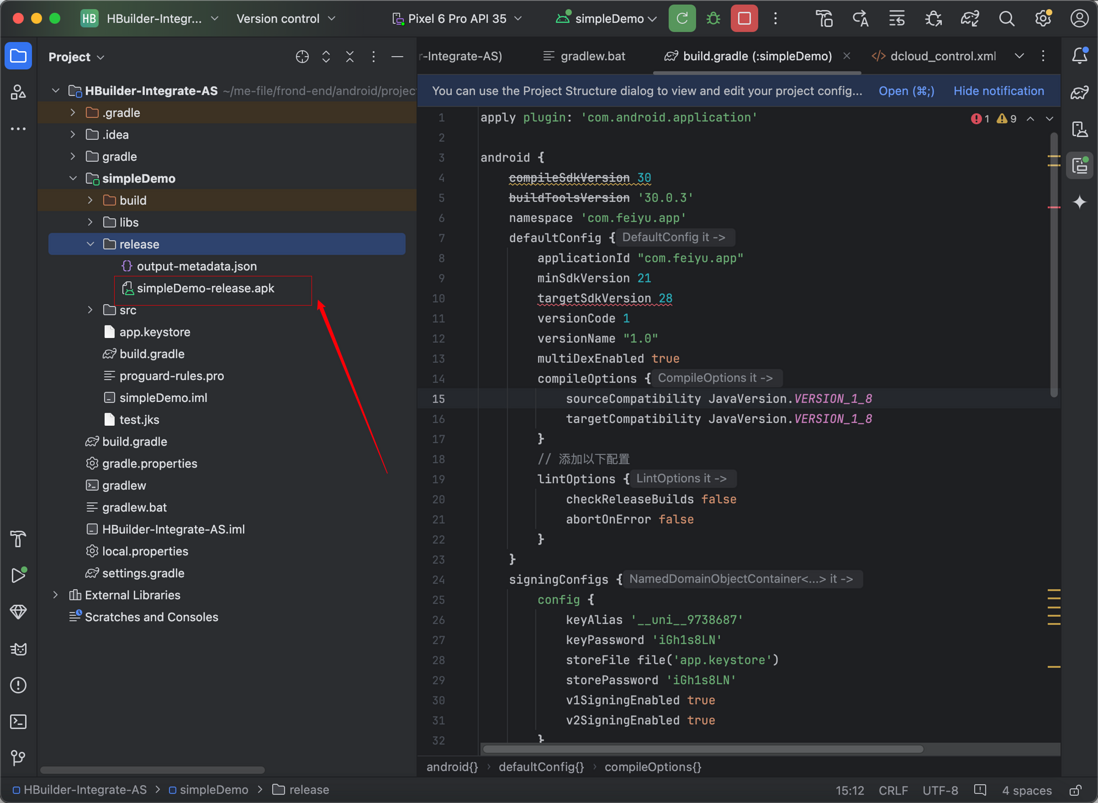Sync project with Gradle files elephant icon
This screenshot has height=803, width=1098.
point(969,19)
